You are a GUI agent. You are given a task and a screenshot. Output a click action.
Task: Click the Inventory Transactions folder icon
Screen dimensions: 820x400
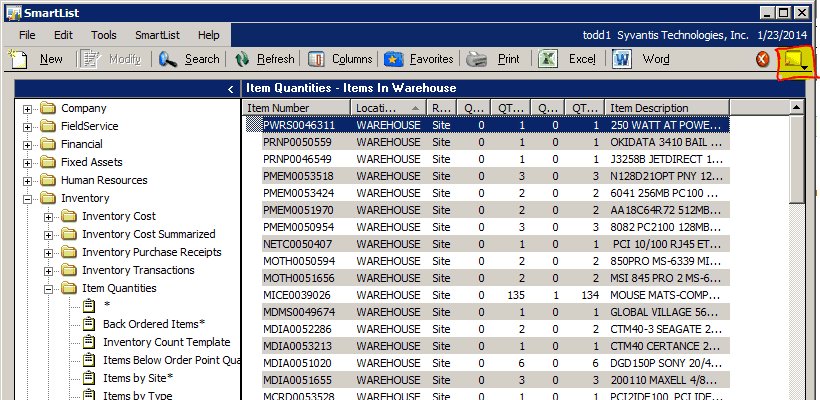click(x=69, y=270)
